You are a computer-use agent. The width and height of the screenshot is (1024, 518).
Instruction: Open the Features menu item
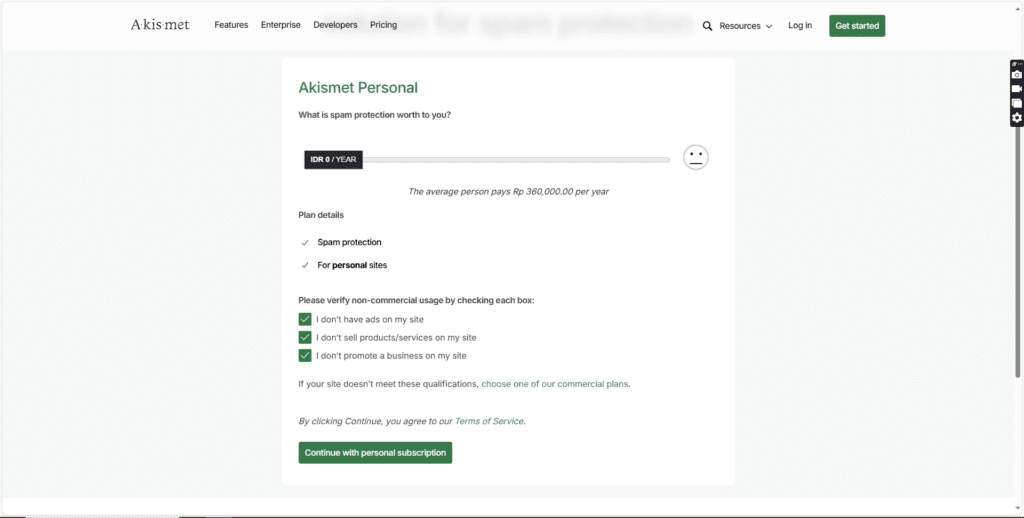[x=231, y=25]
